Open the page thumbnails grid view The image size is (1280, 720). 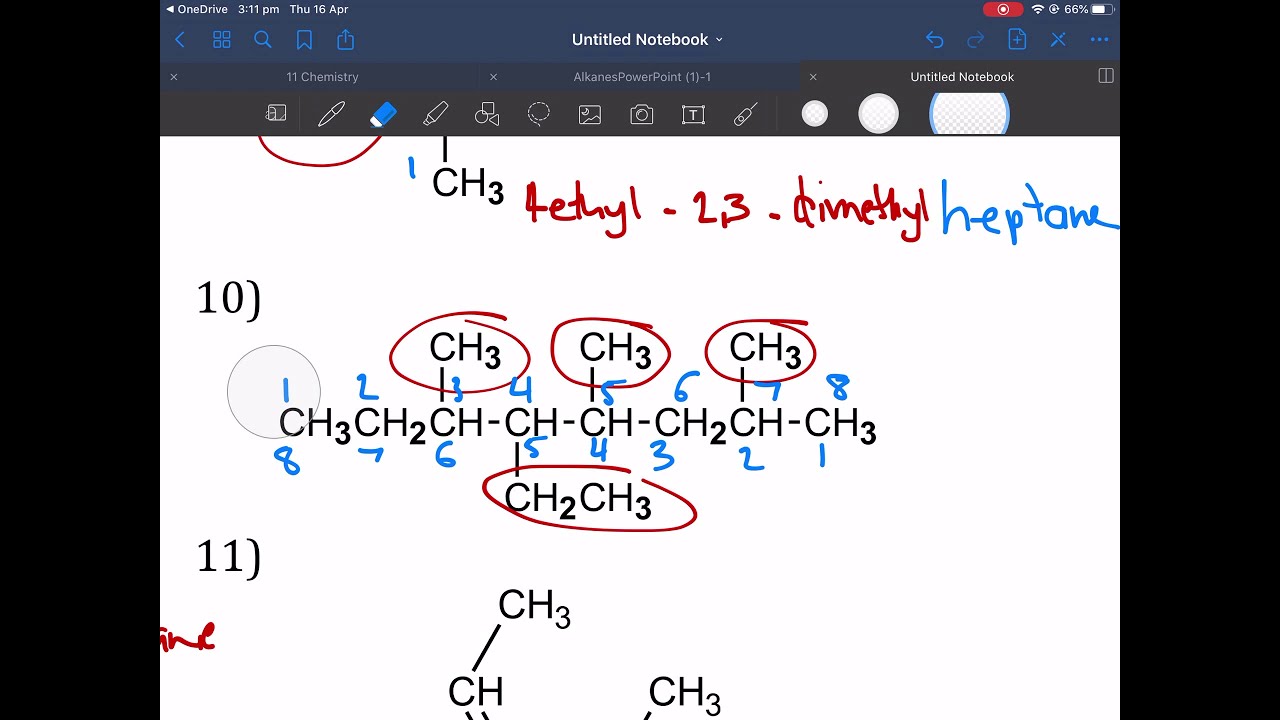point(222,40)
